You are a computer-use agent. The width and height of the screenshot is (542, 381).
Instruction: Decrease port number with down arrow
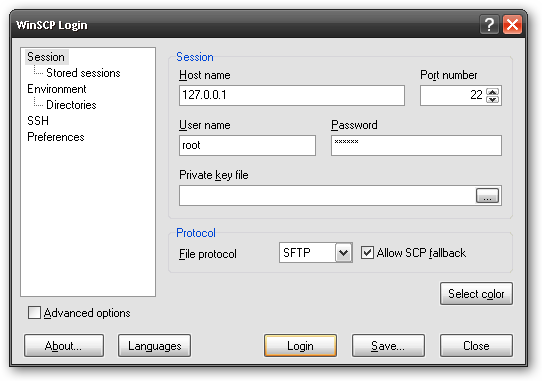(492, 99)
